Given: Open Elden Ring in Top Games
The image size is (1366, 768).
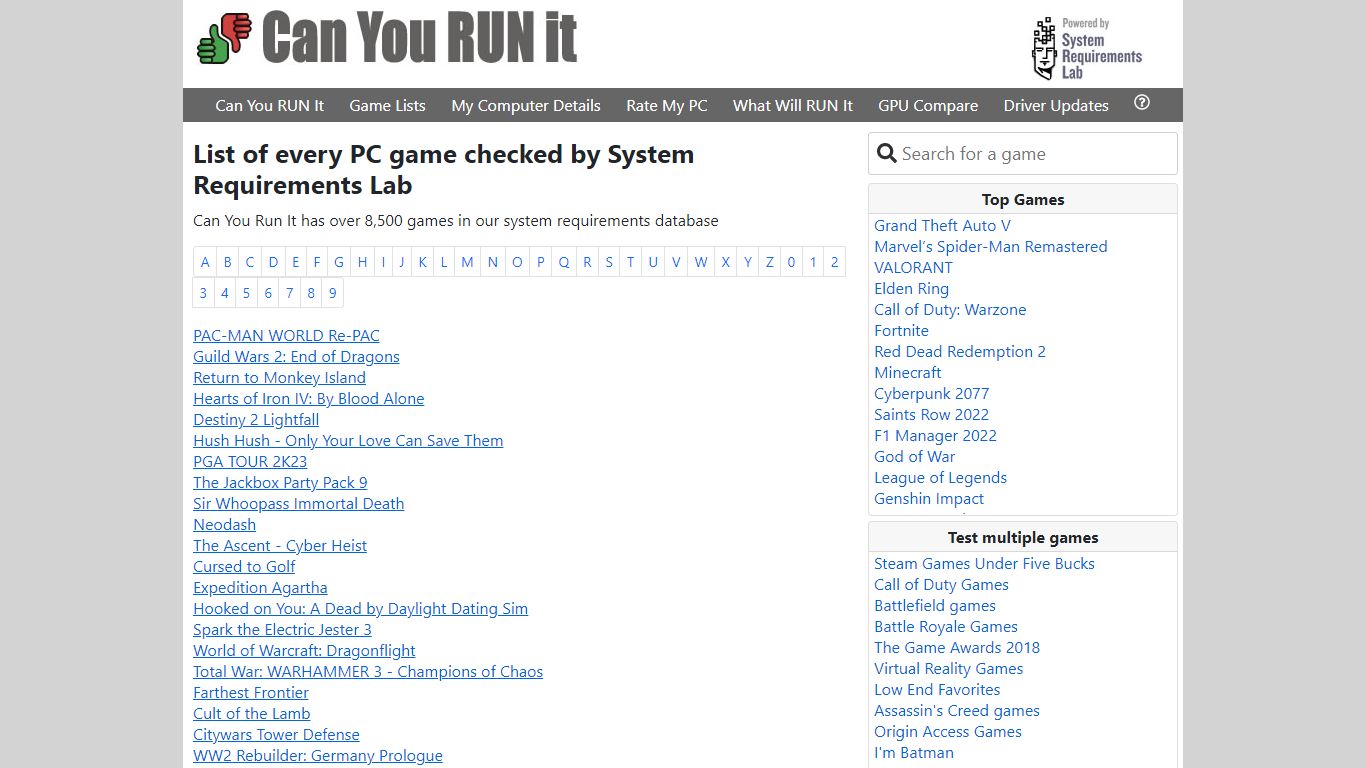Looking at the screenshot, I should coord(911,288).
